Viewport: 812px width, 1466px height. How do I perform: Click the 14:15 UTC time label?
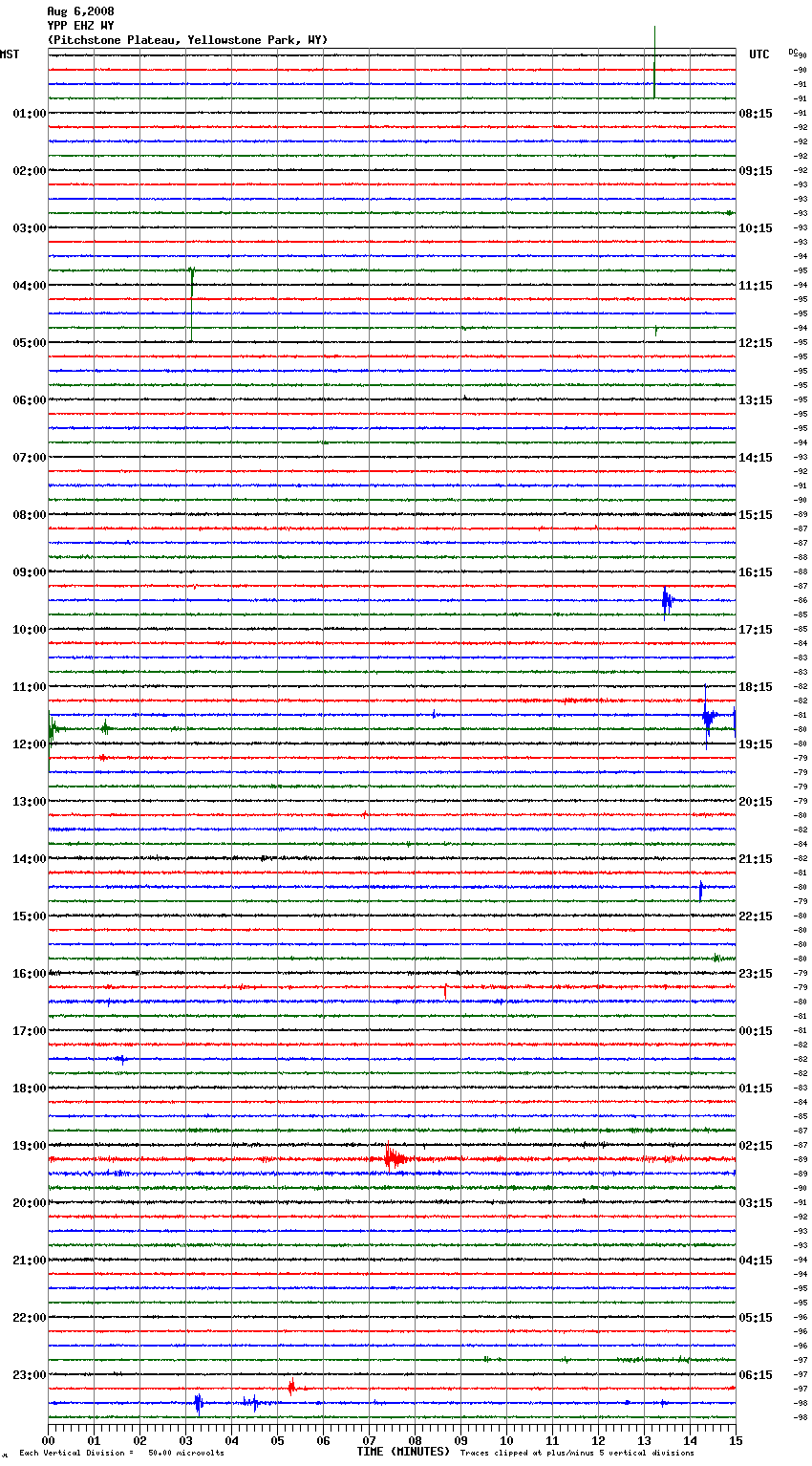tap(756, 458)
